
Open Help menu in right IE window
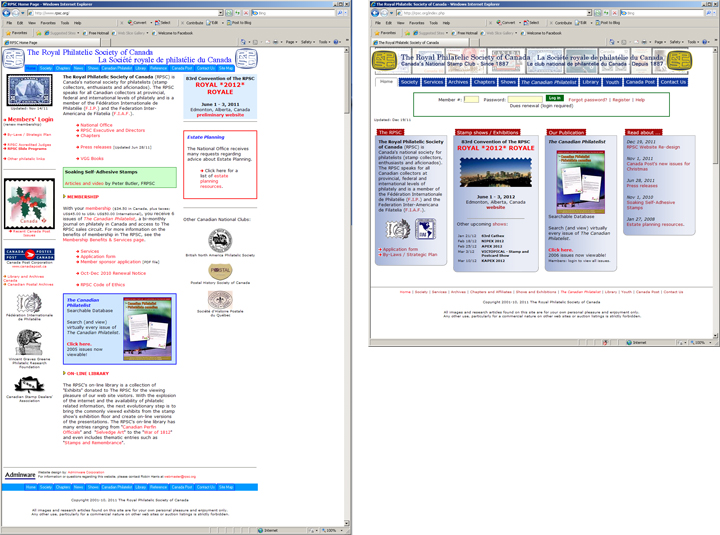446,23
